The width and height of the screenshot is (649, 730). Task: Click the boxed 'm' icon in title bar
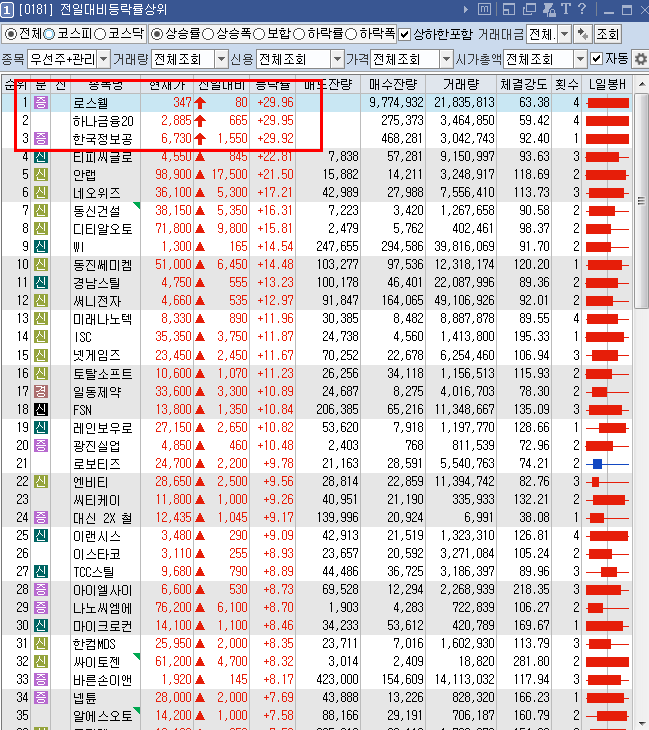[x=485, y=9]
